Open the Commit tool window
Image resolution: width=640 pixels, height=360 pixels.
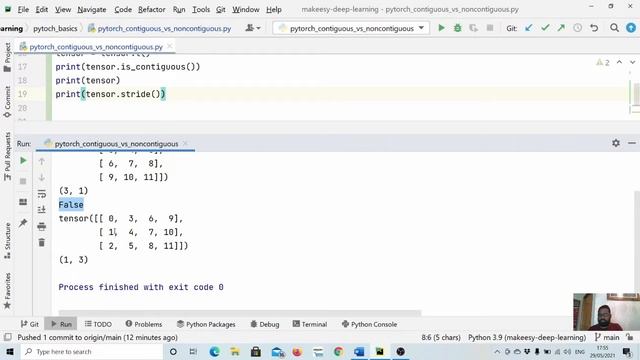tap(7, 102)
